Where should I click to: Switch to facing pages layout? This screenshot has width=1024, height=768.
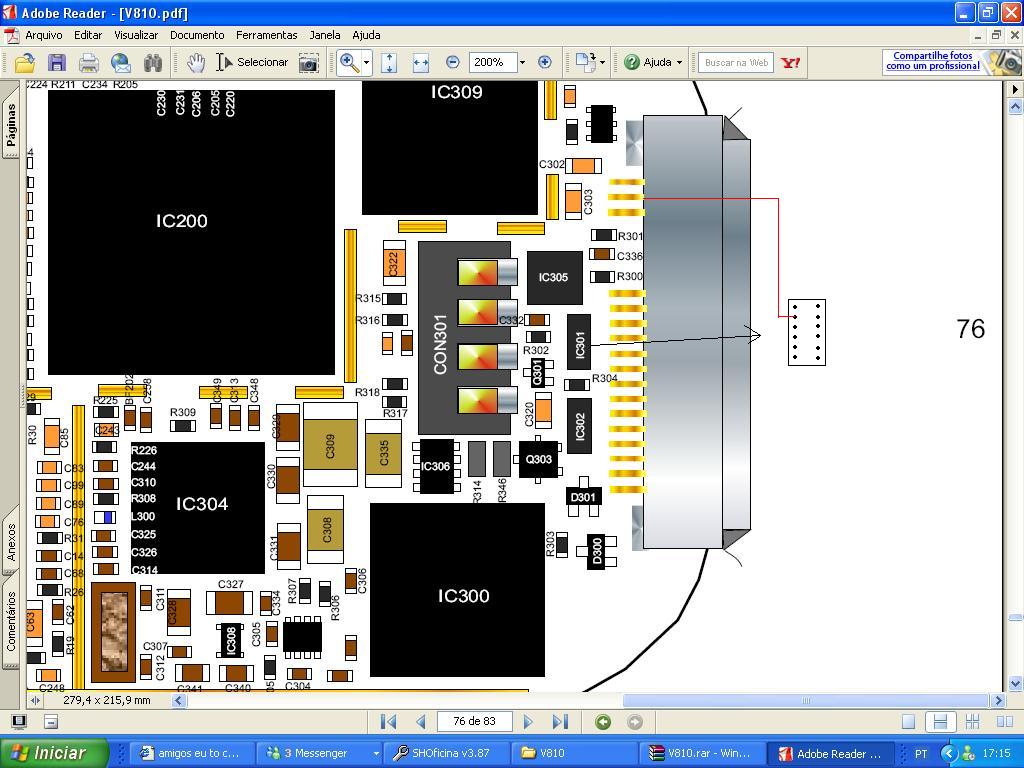[1005, 722]
